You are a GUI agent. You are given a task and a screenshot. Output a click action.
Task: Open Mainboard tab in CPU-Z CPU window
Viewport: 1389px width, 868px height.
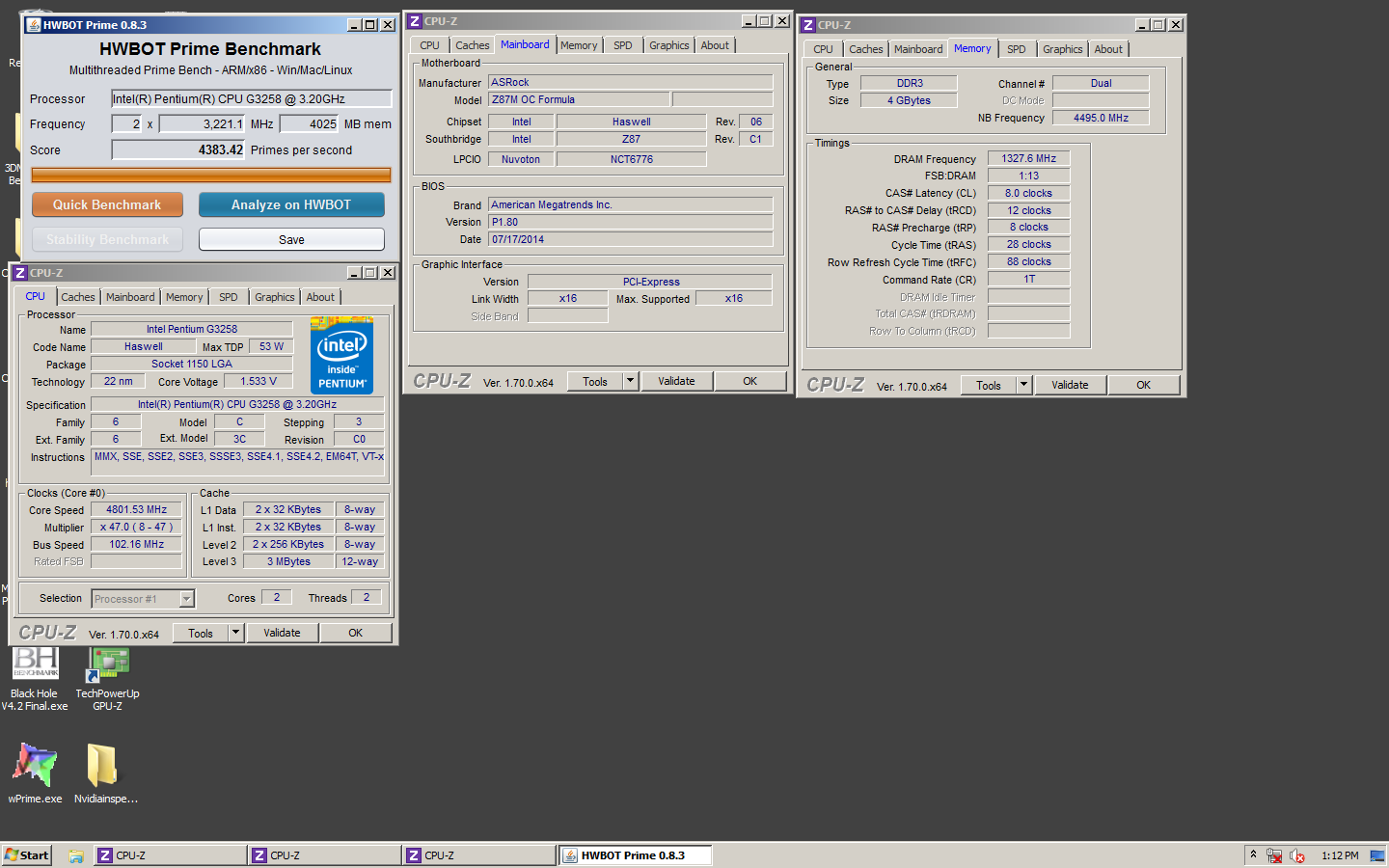coord(130,297)
